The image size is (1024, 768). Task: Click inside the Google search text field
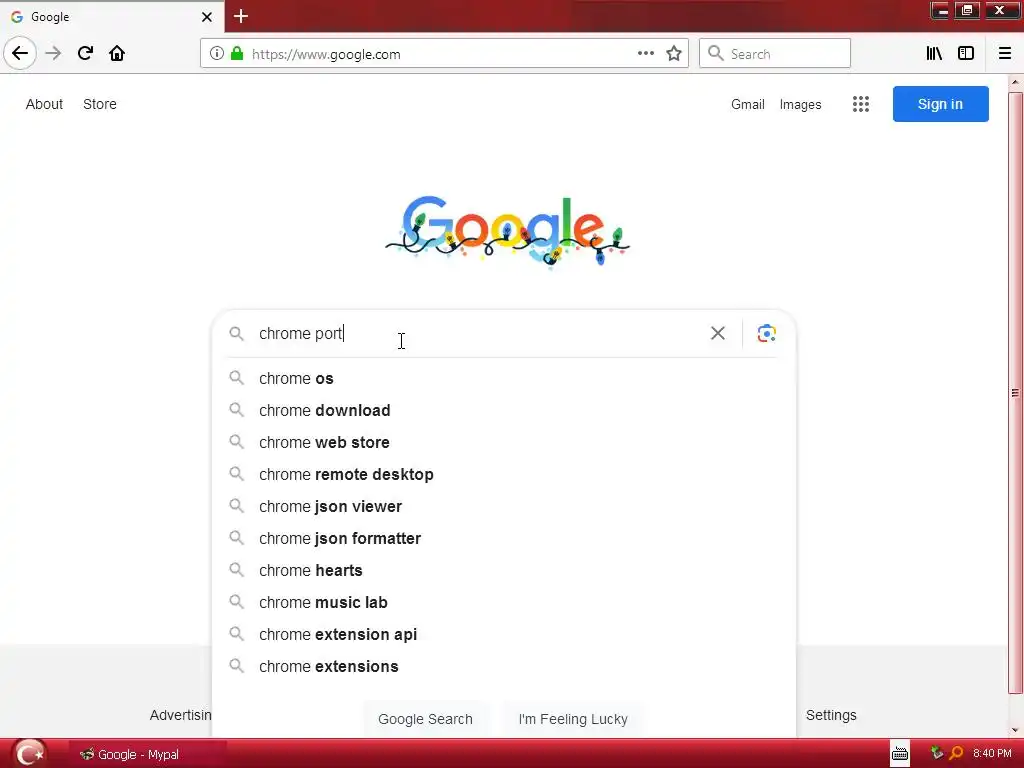tap(480, 334)
